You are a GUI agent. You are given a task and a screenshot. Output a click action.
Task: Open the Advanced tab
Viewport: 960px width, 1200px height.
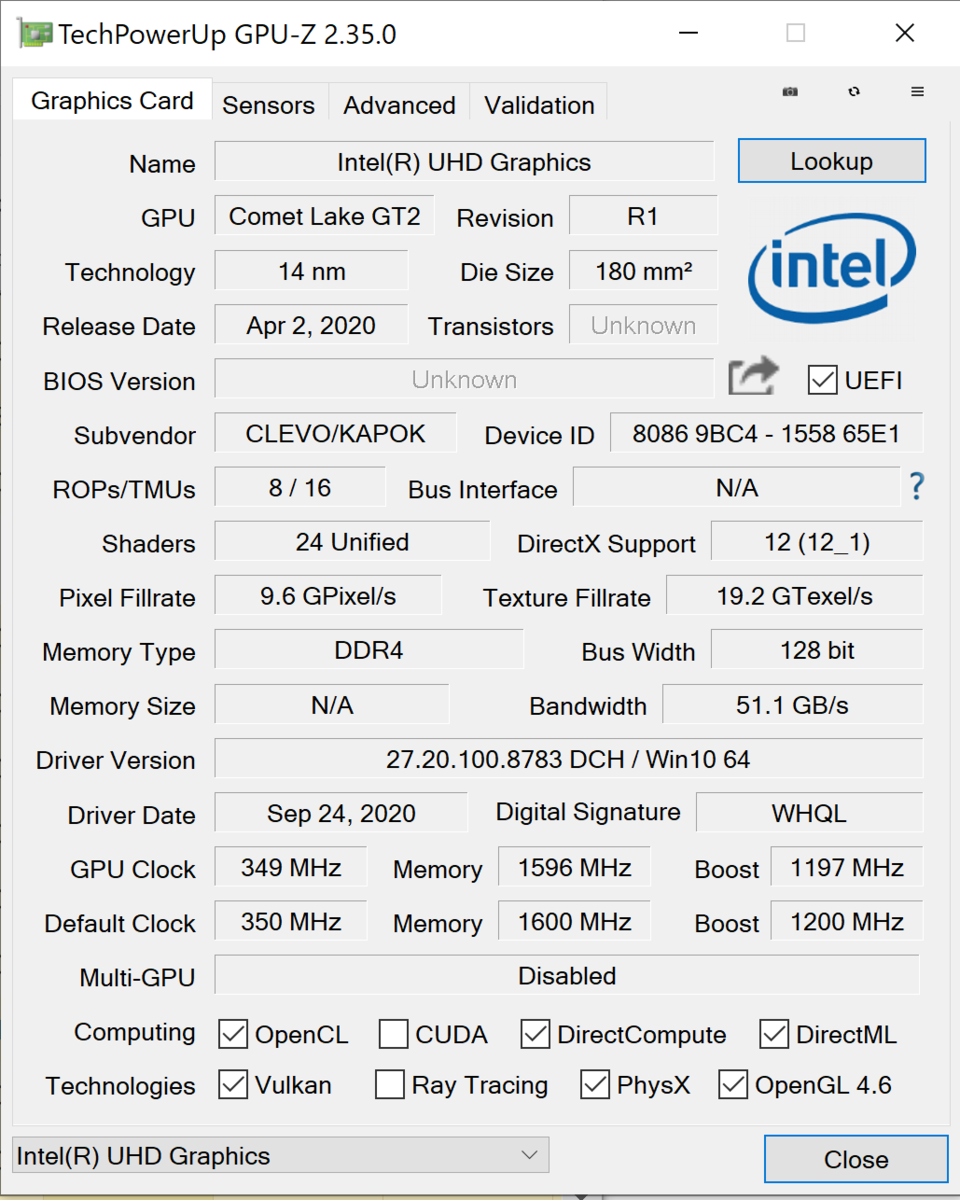[399, 105]
